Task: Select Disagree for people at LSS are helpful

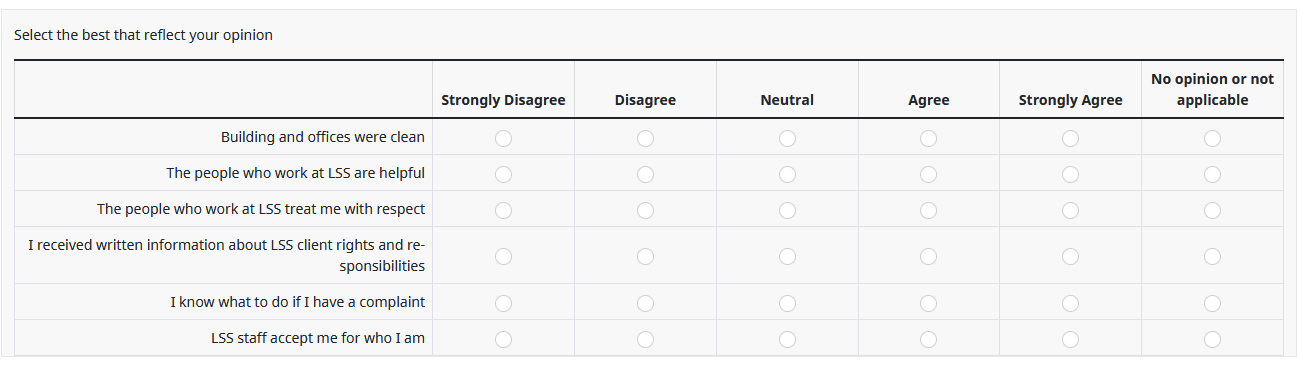Action: click(645, 174)
